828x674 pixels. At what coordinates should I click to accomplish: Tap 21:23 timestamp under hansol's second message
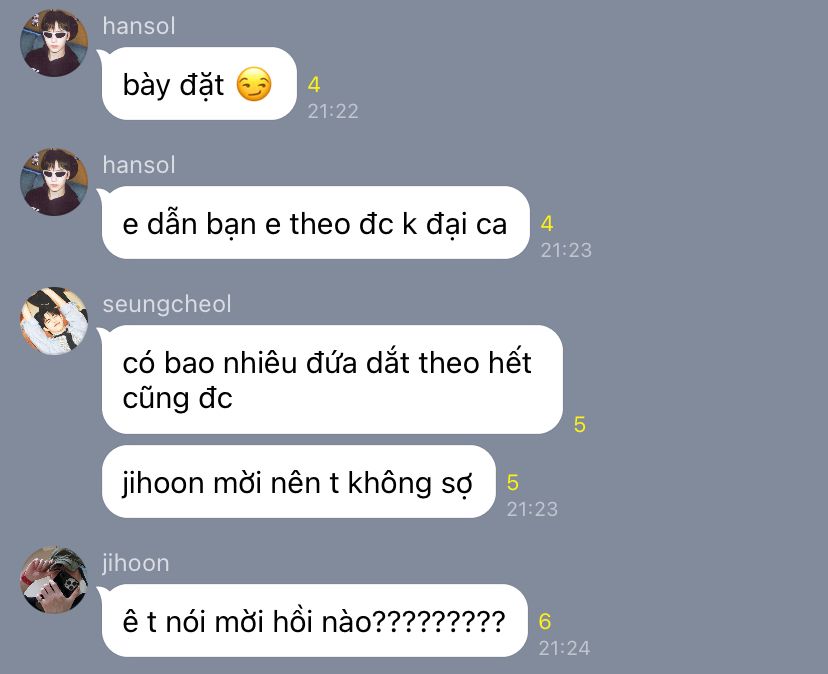[566, 250]
